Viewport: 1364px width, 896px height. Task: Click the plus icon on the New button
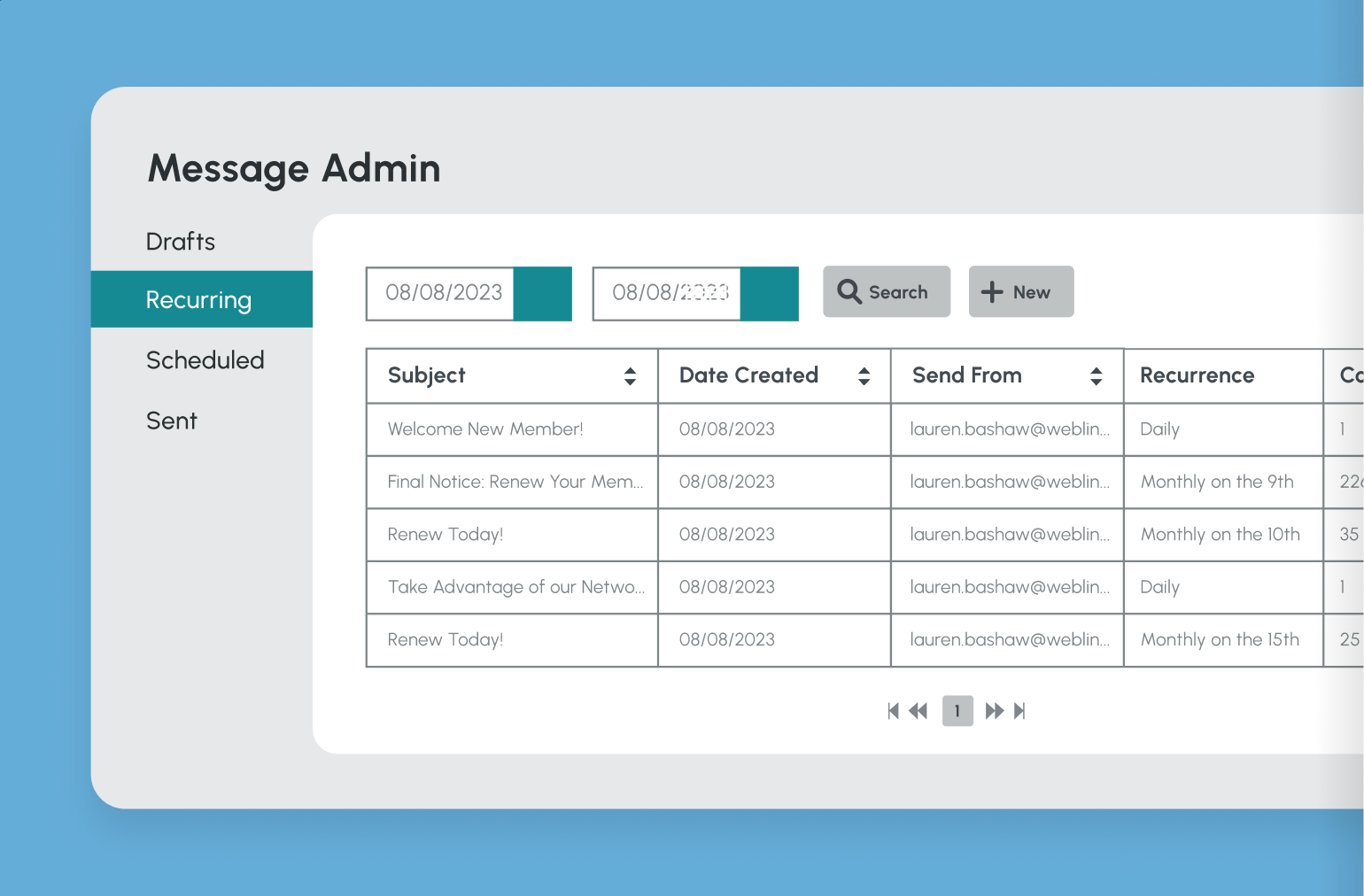pyautogui.click(x=991, y=291)
